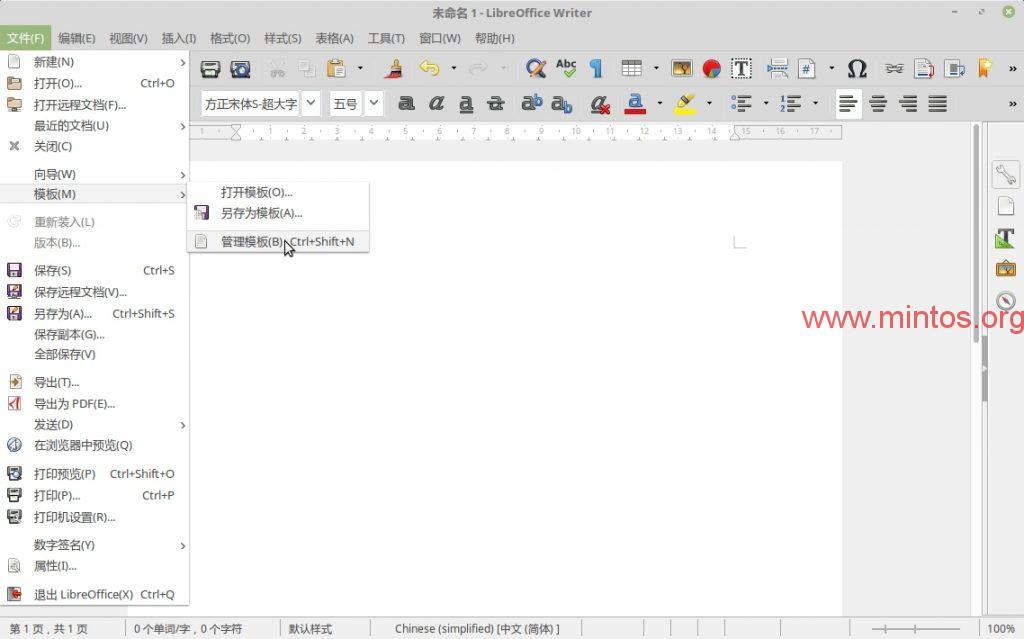Toggle formatting marks (pilcrow icon)

[596, 69]
